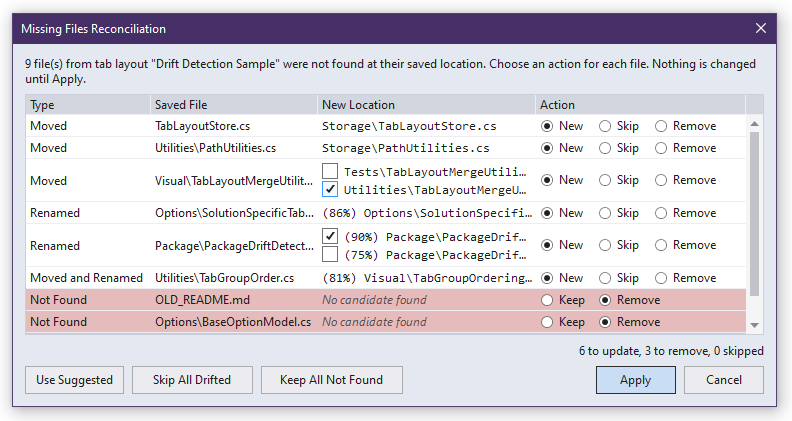Select the Utilities\PathUtilities.cs saved file cell

click(x=216, y=148)
